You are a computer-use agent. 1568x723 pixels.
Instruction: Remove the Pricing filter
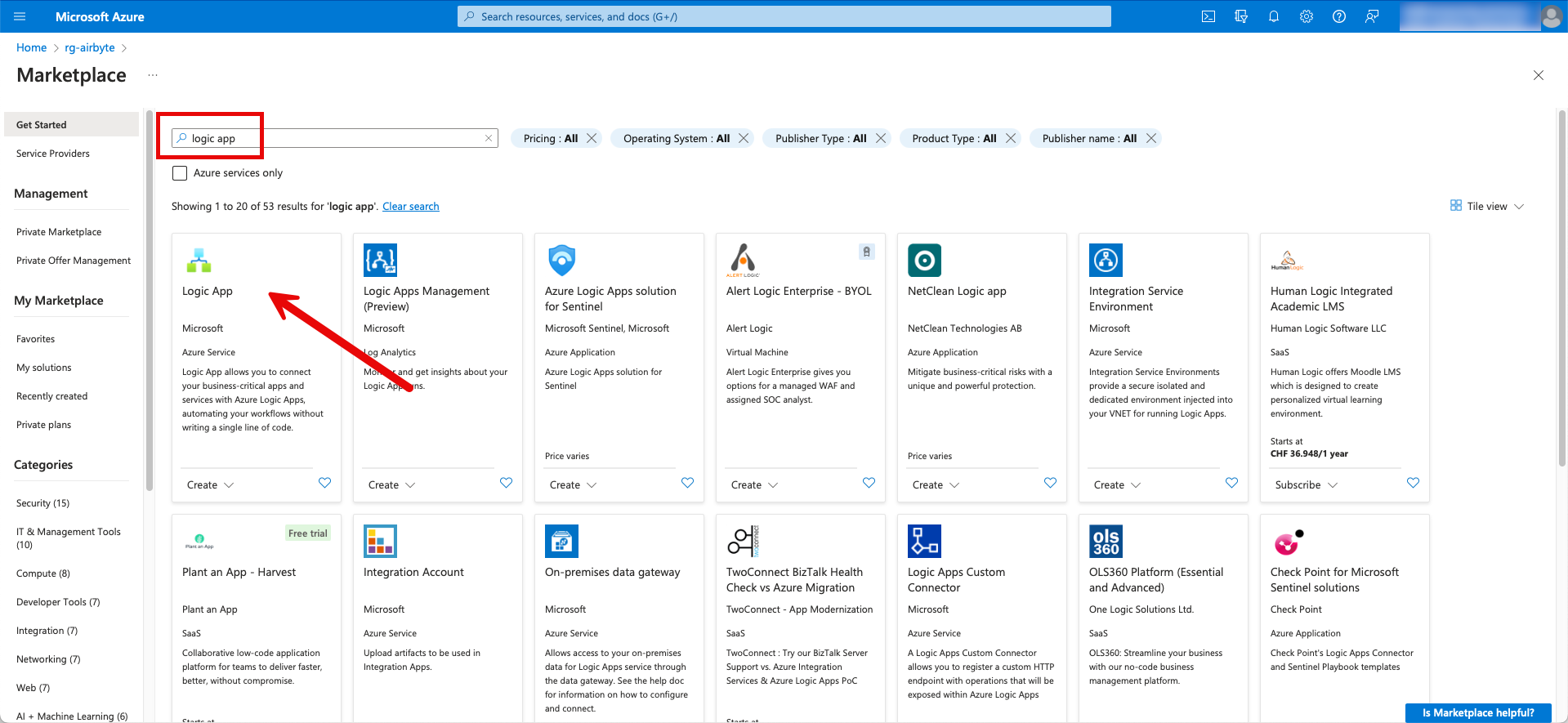(x=592, y=138)
